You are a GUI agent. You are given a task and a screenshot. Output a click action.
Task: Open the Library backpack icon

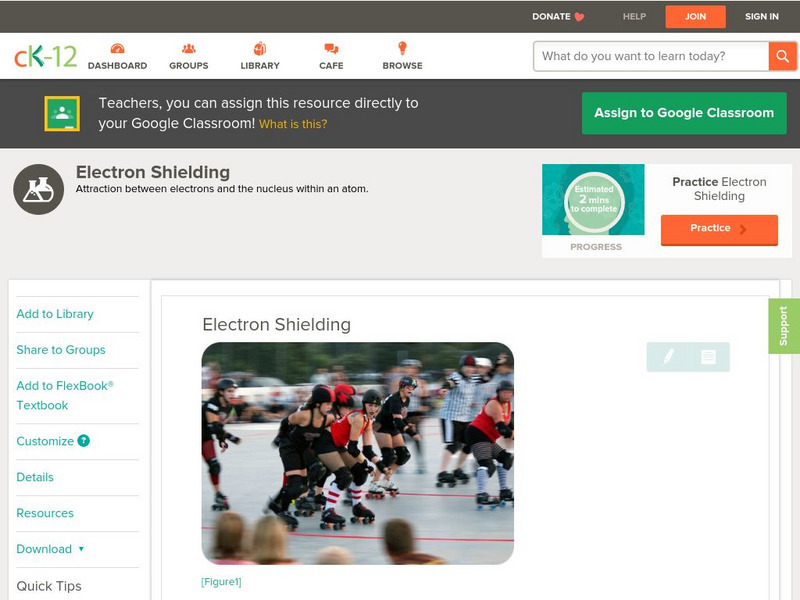coord(260,48)
